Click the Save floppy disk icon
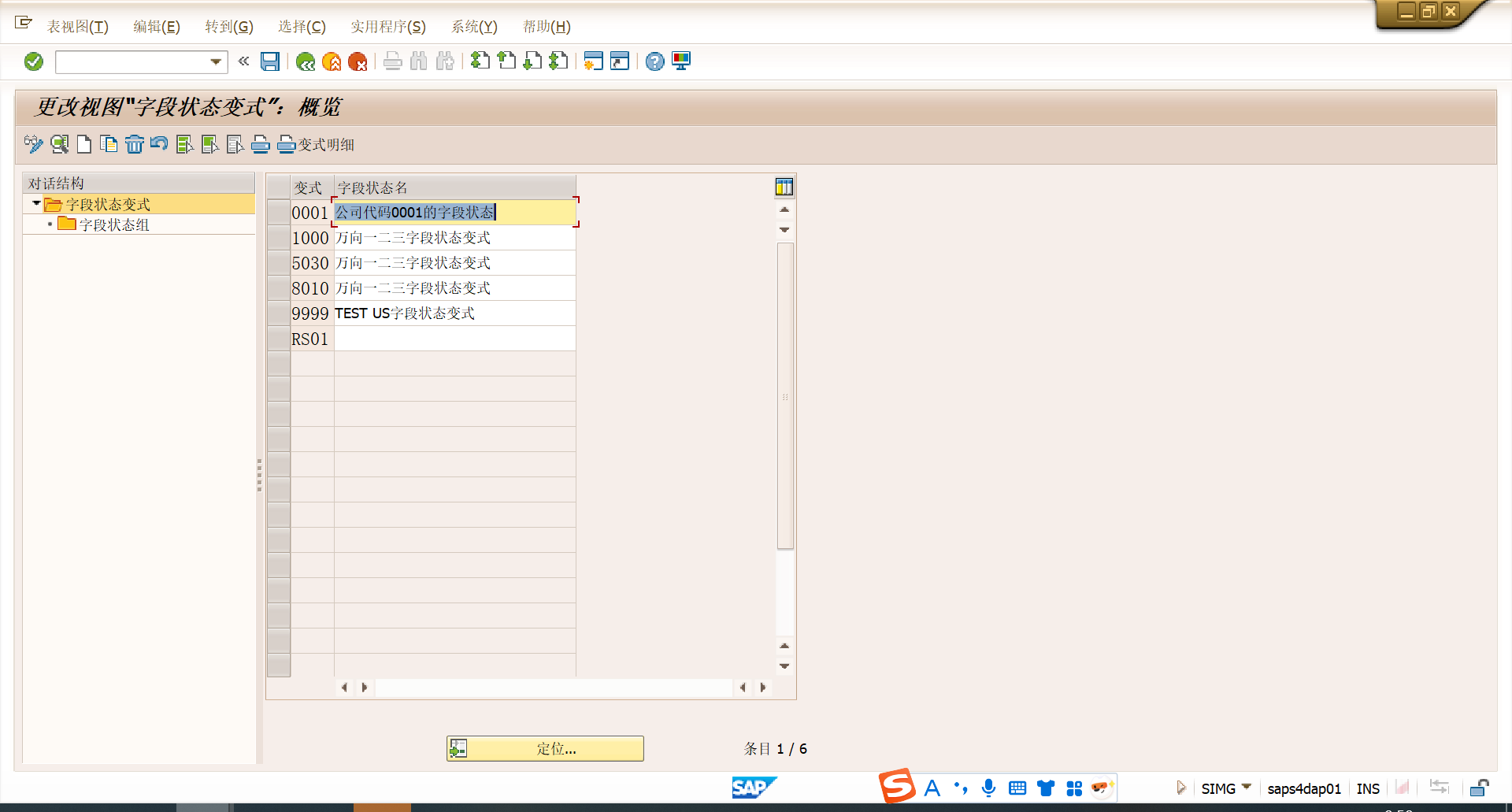Viewport: 1512px width, 812px height. click(x=270, y=61)
